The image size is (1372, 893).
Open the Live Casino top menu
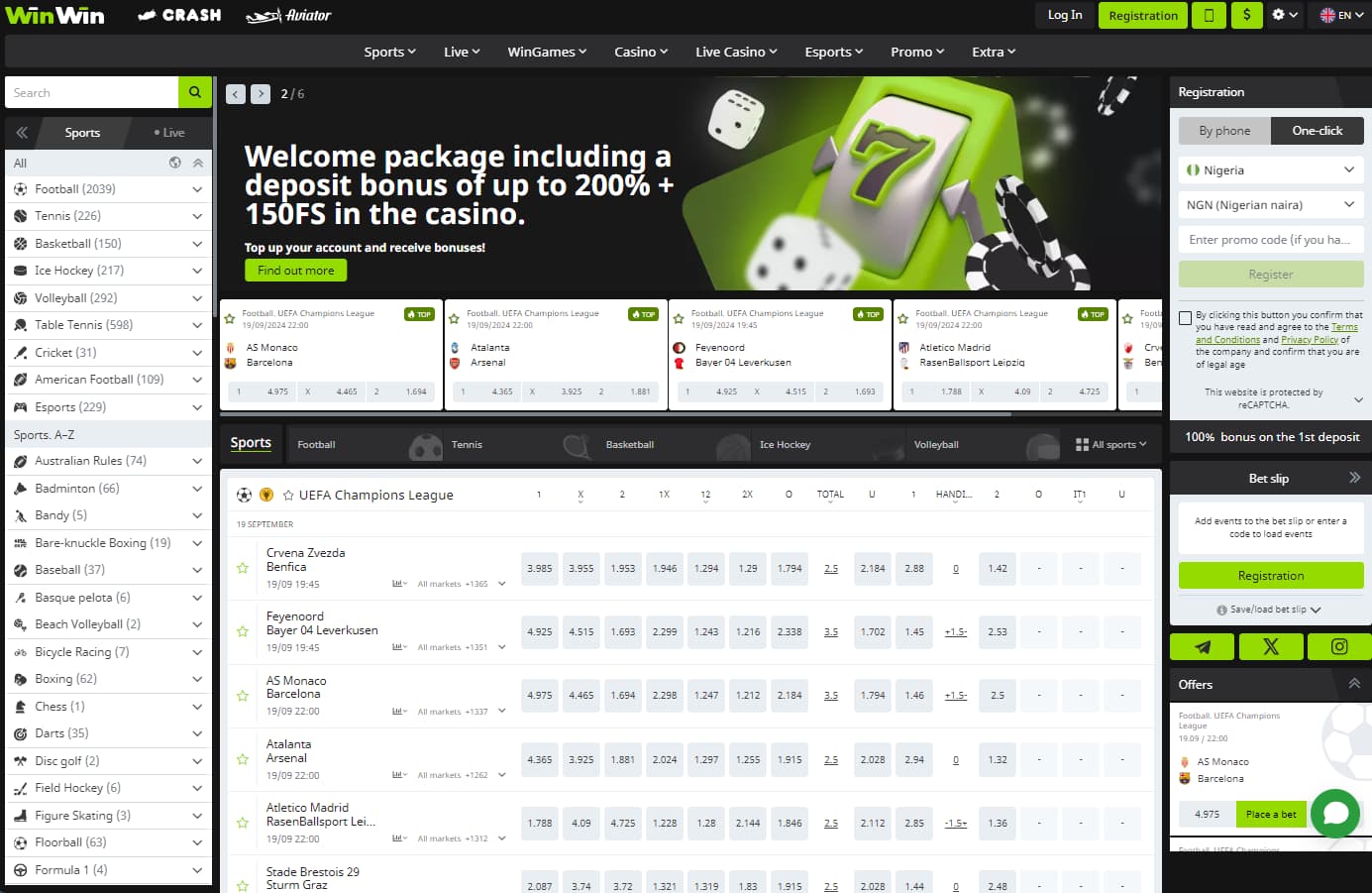(x=736, y=52)
